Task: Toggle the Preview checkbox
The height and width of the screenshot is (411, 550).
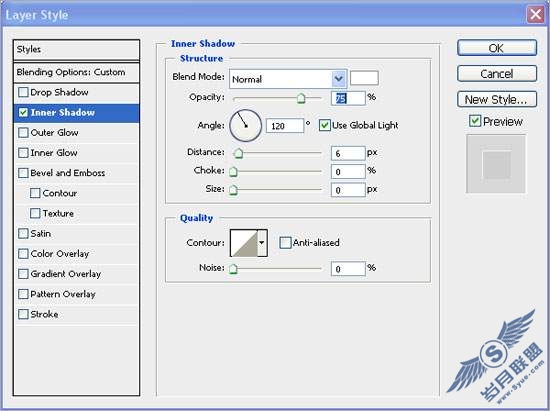Action: click(x=475, y=121)
